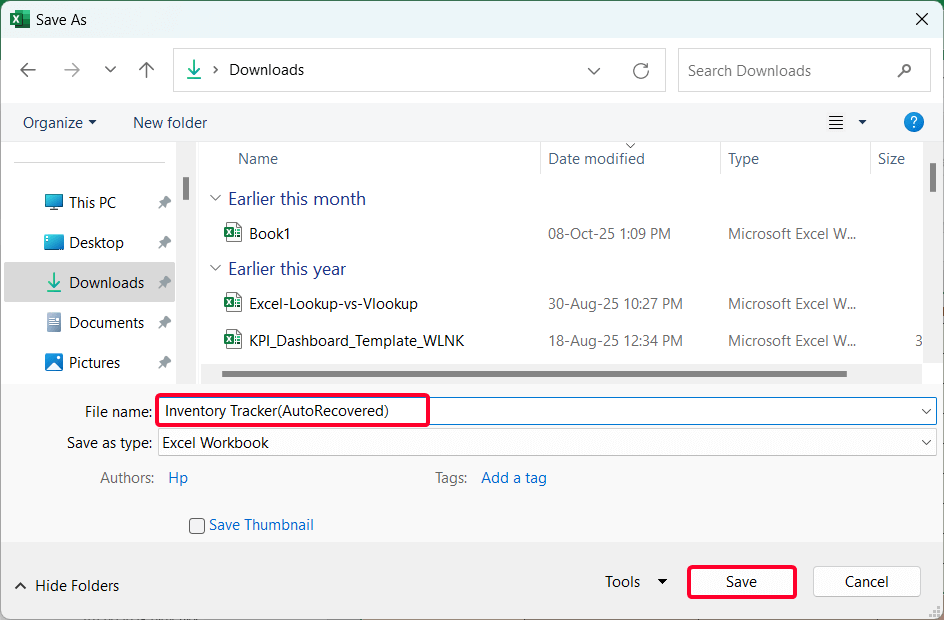Enable the Save Thumbnail checkbox
The width and height of the screenshot is (944, 620).
pyautogui.click(x=197, y=525)
